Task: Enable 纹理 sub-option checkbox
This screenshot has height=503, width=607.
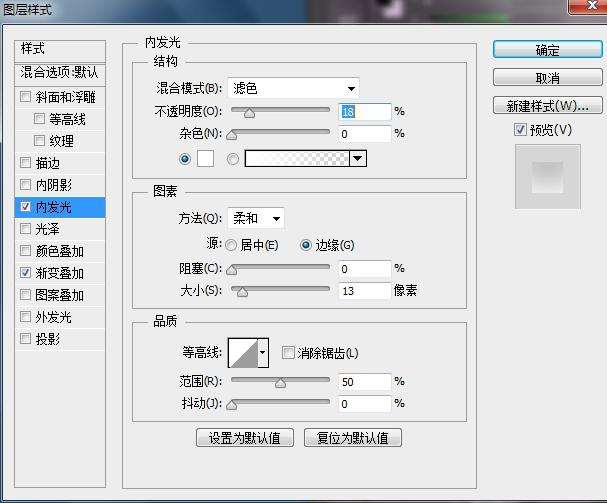Action: 39,141
